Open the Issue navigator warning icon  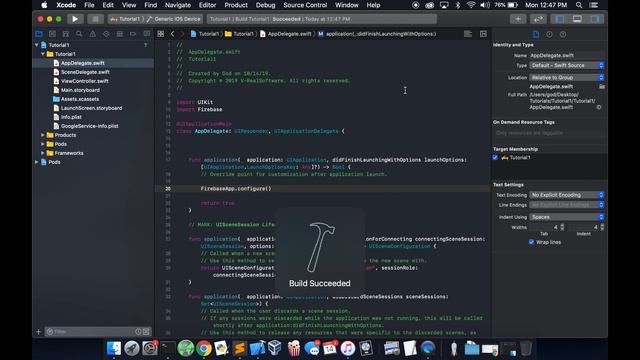tap(93, 34)
